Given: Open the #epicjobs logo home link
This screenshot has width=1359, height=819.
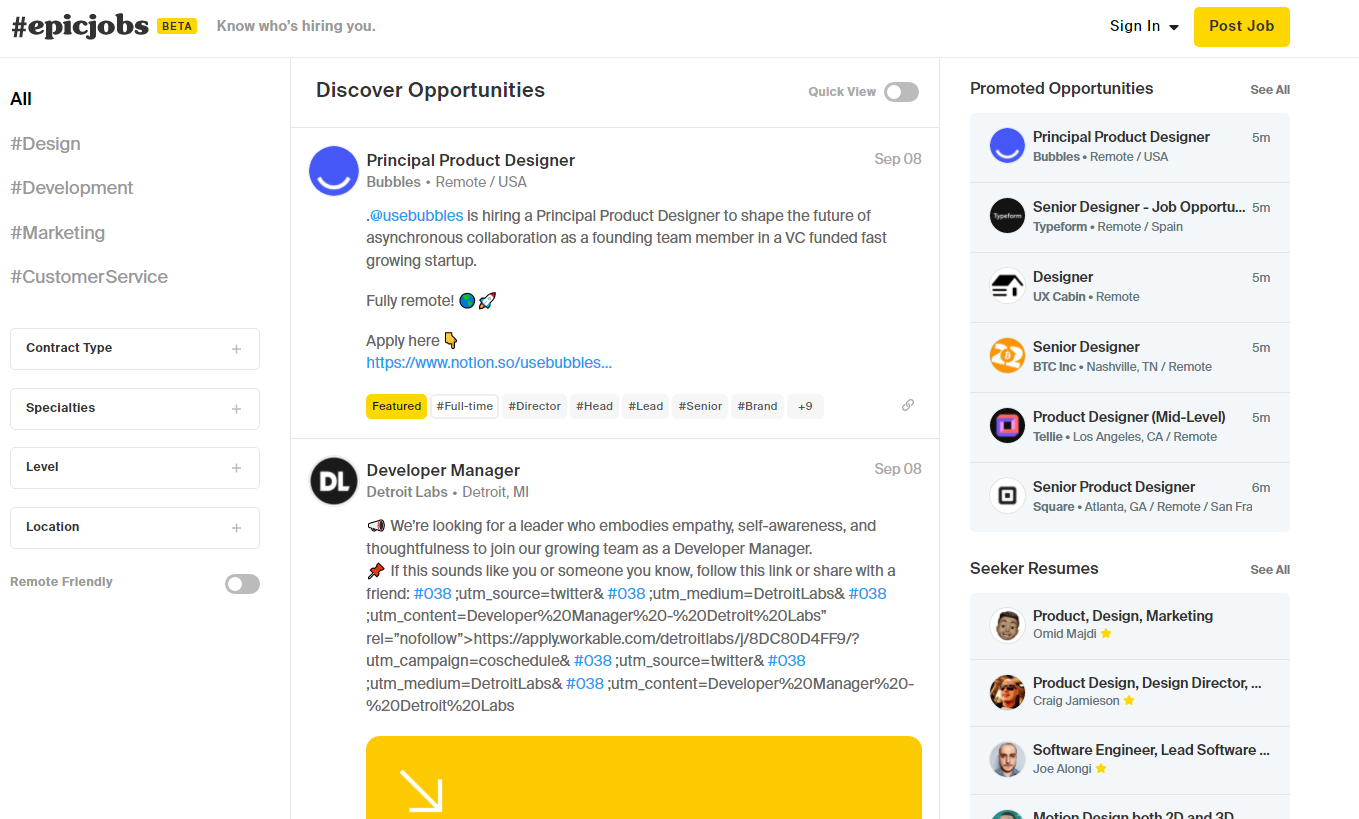Looking at the screenshot, I should click(x=80, y=27).
